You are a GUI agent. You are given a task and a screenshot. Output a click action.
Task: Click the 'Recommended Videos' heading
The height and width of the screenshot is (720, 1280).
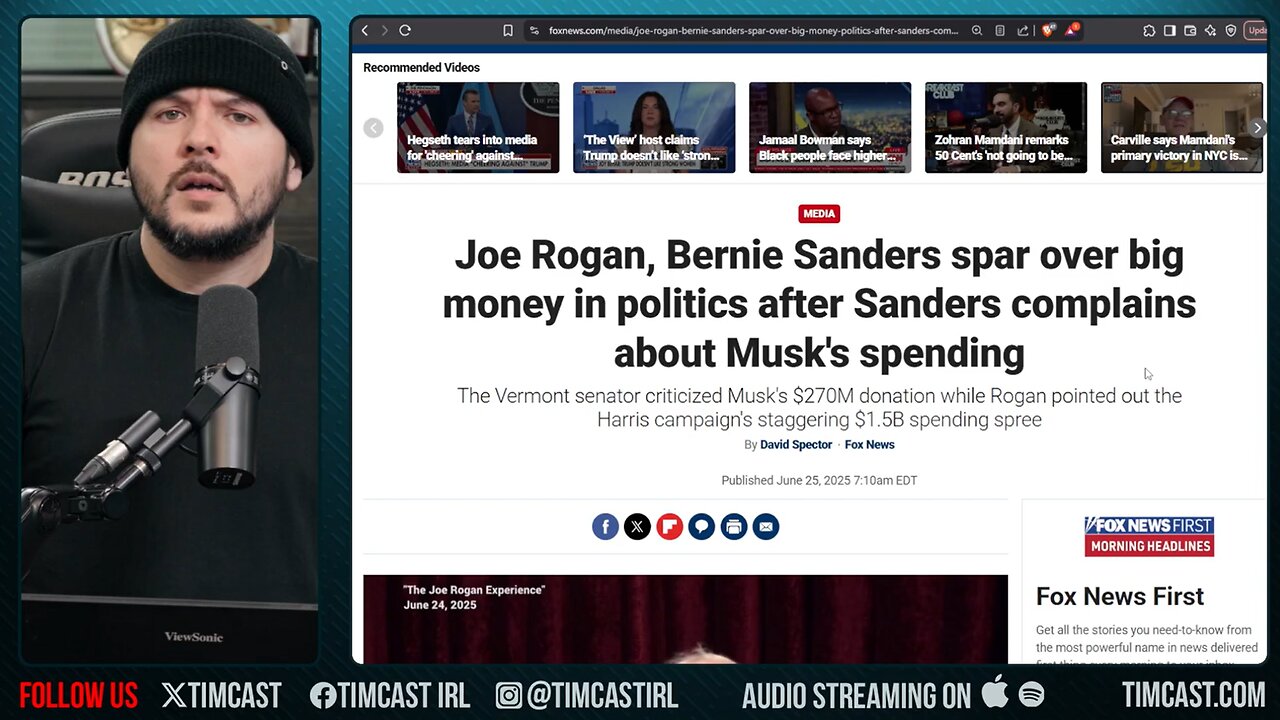(421, 67)
